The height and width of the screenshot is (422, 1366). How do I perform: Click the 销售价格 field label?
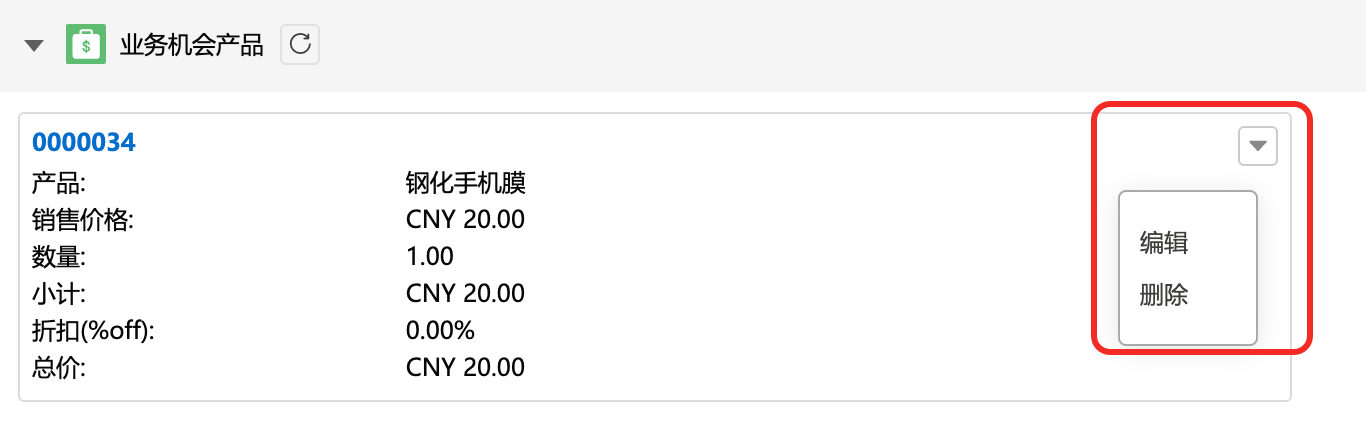(x=83, y=220)
